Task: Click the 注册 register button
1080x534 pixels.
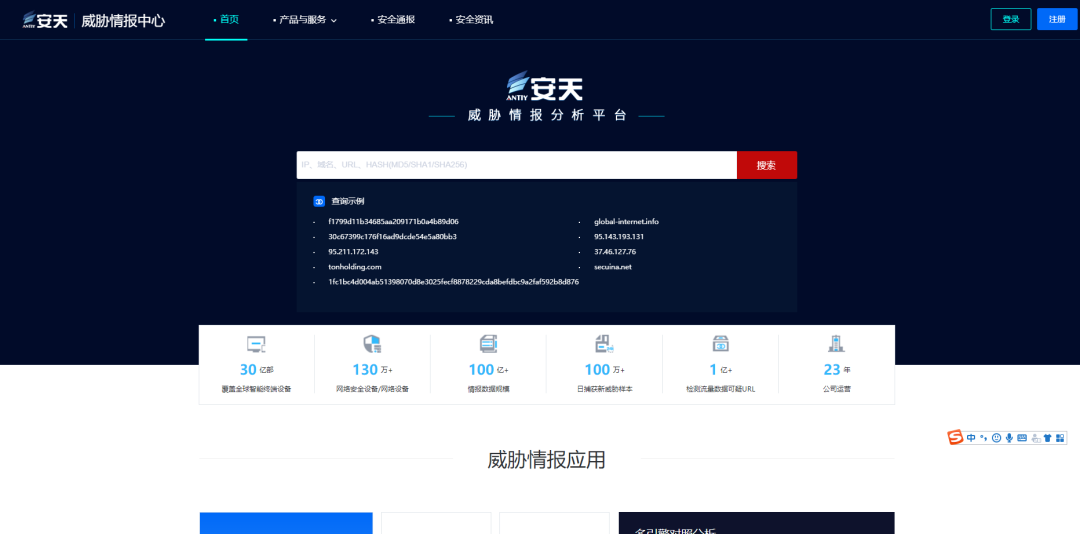Action: coord(1057,19)
